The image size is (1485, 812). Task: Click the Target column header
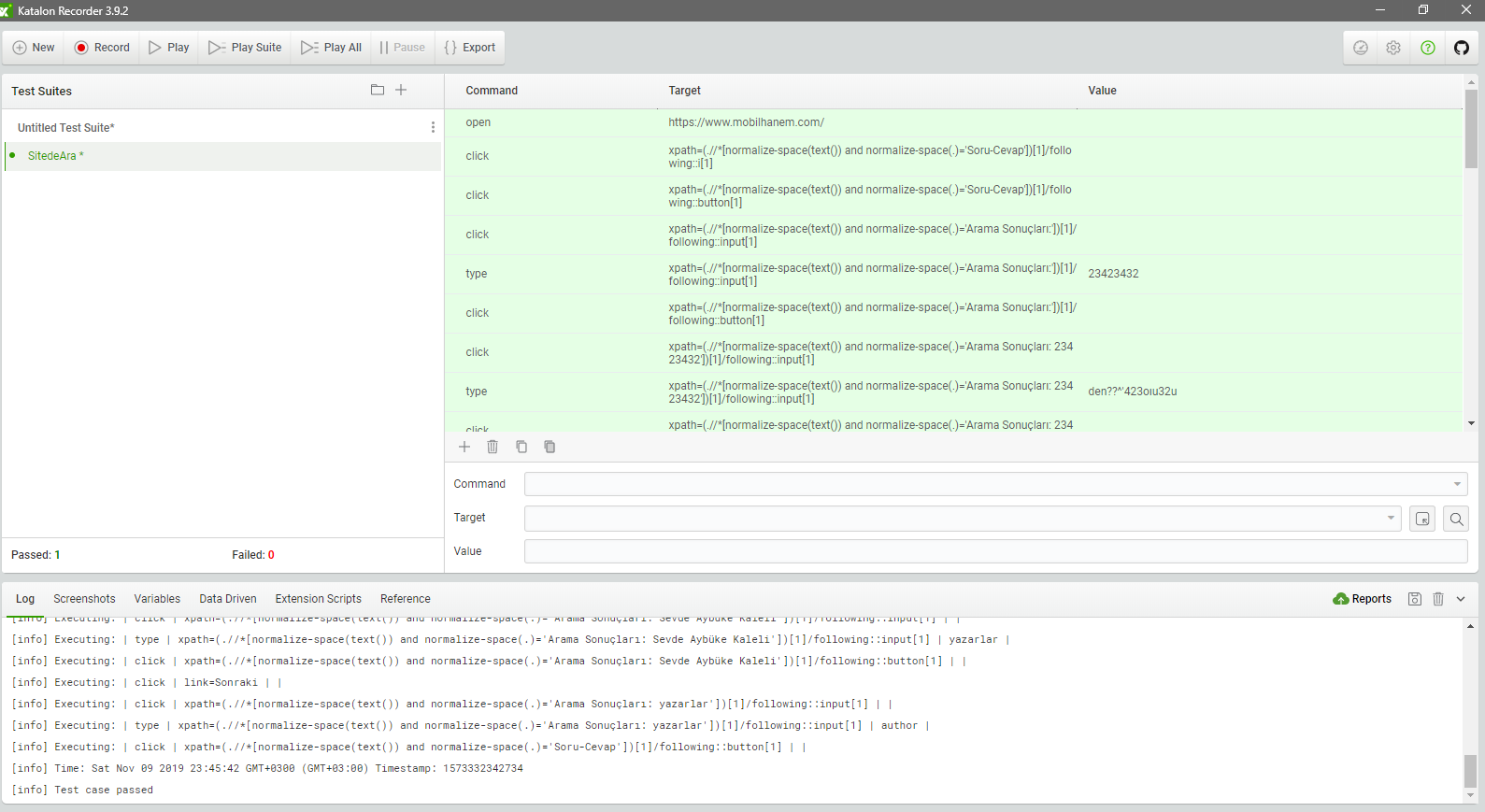pos(684,91)
